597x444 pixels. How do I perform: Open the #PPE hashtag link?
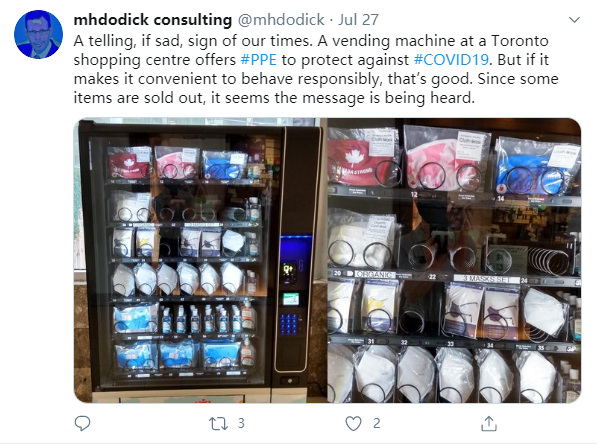click(x=259, y=60)
